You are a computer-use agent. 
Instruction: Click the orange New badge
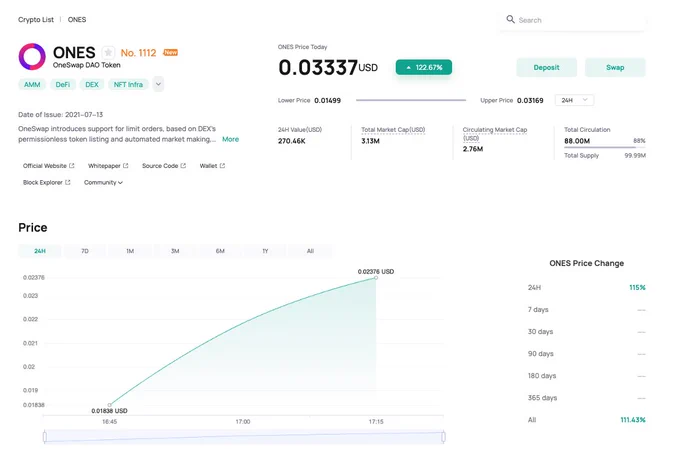coord(170,52)
